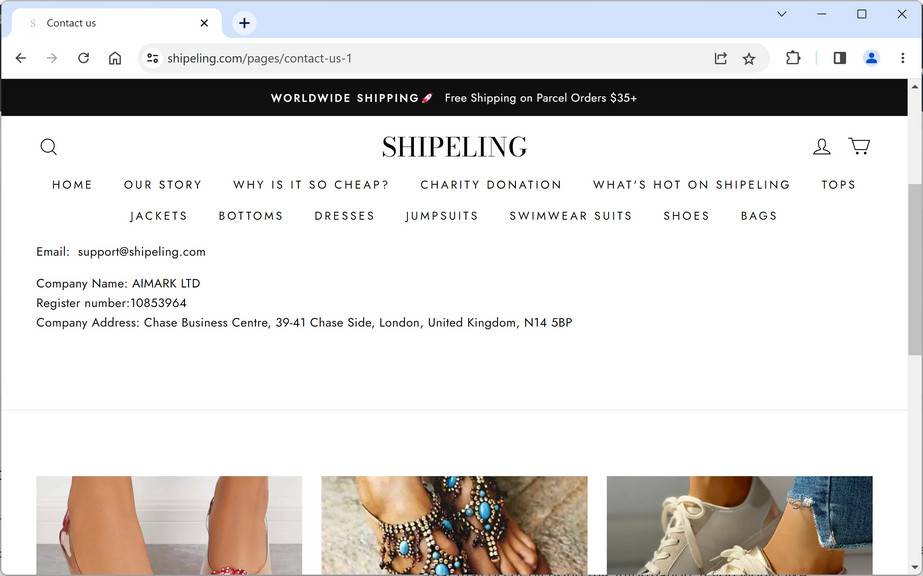This screenshot has width=923, height=576.
Task: Open the shopping cart icon
Action: [x=859, y=146]
